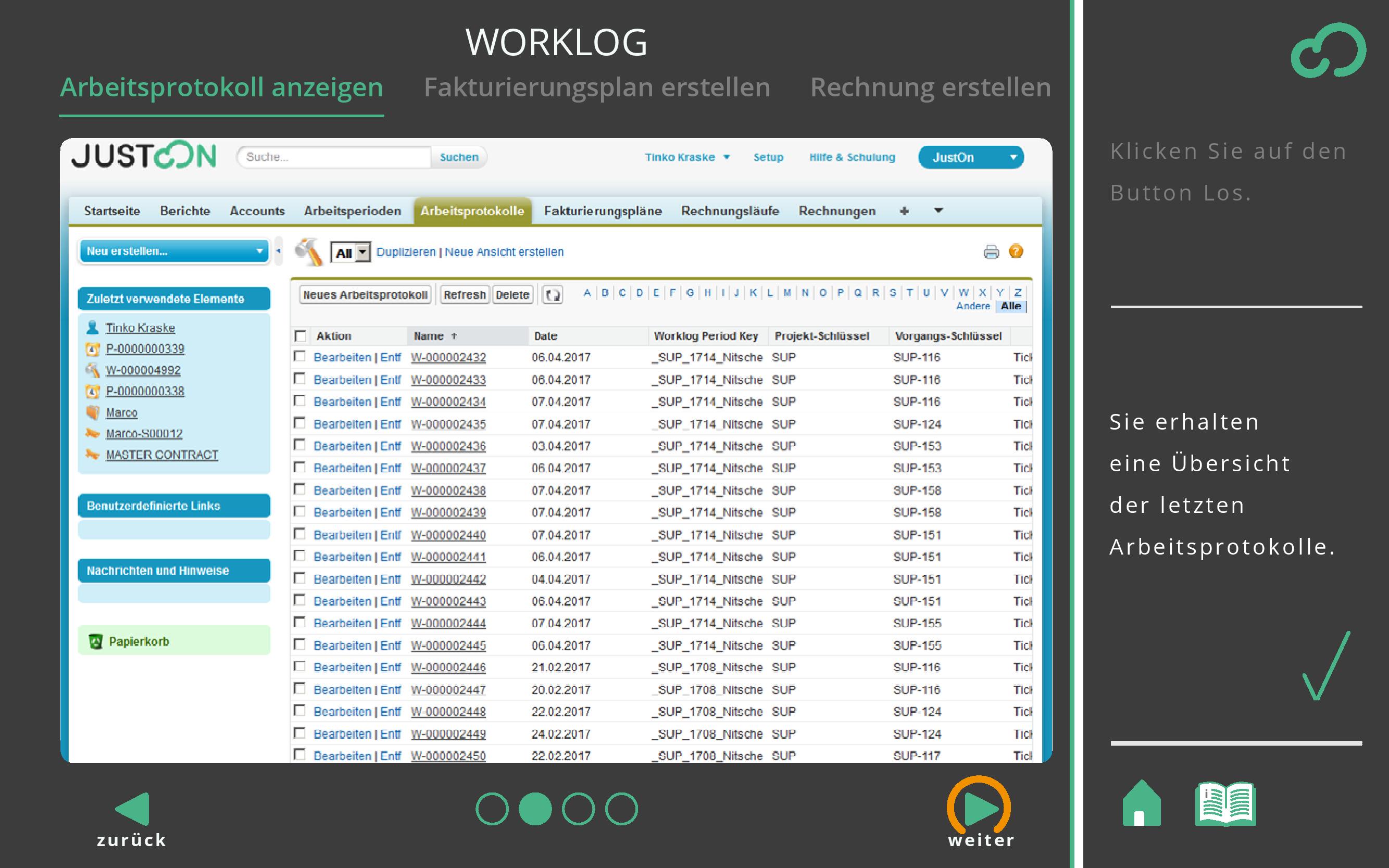
Task: Open the manual book icon
Action: point(1225,804)
